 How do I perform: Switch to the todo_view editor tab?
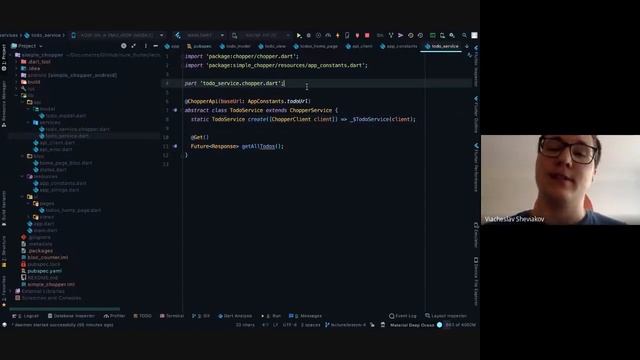coord(272,47)
